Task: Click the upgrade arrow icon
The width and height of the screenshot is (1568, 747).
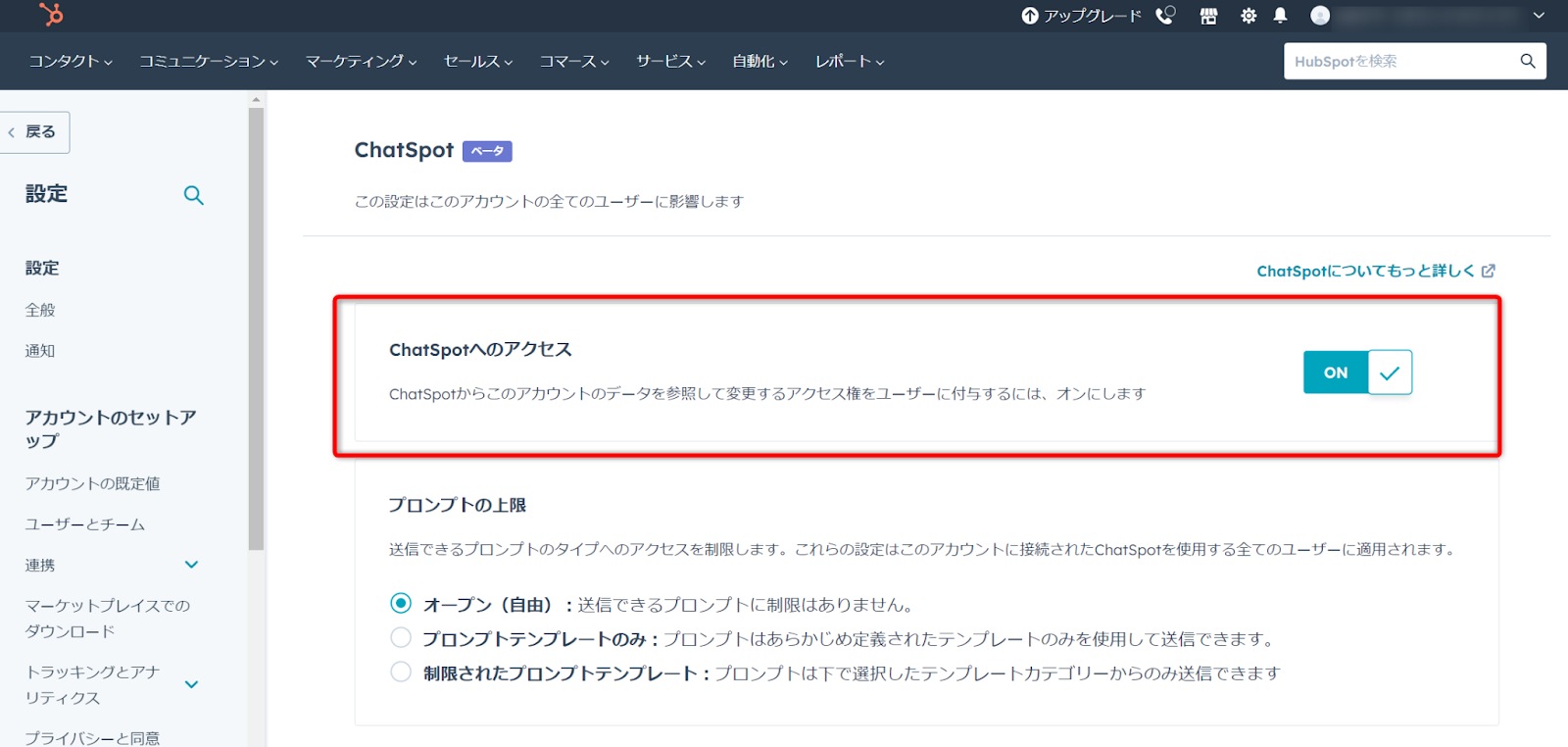Action: click(x=1030, y=16)
